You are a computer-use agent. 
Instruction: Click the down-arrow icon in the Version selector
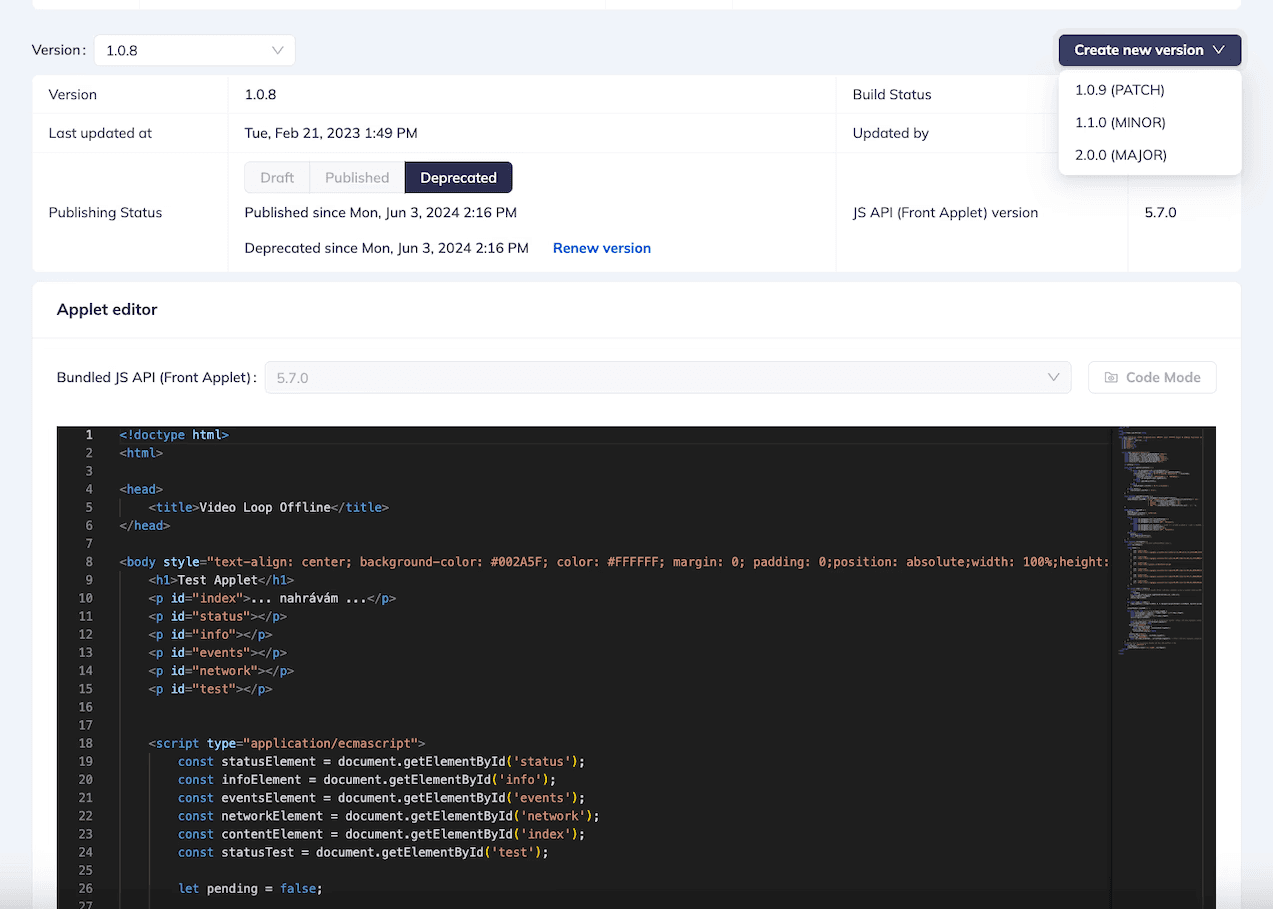tap(278, 49)
